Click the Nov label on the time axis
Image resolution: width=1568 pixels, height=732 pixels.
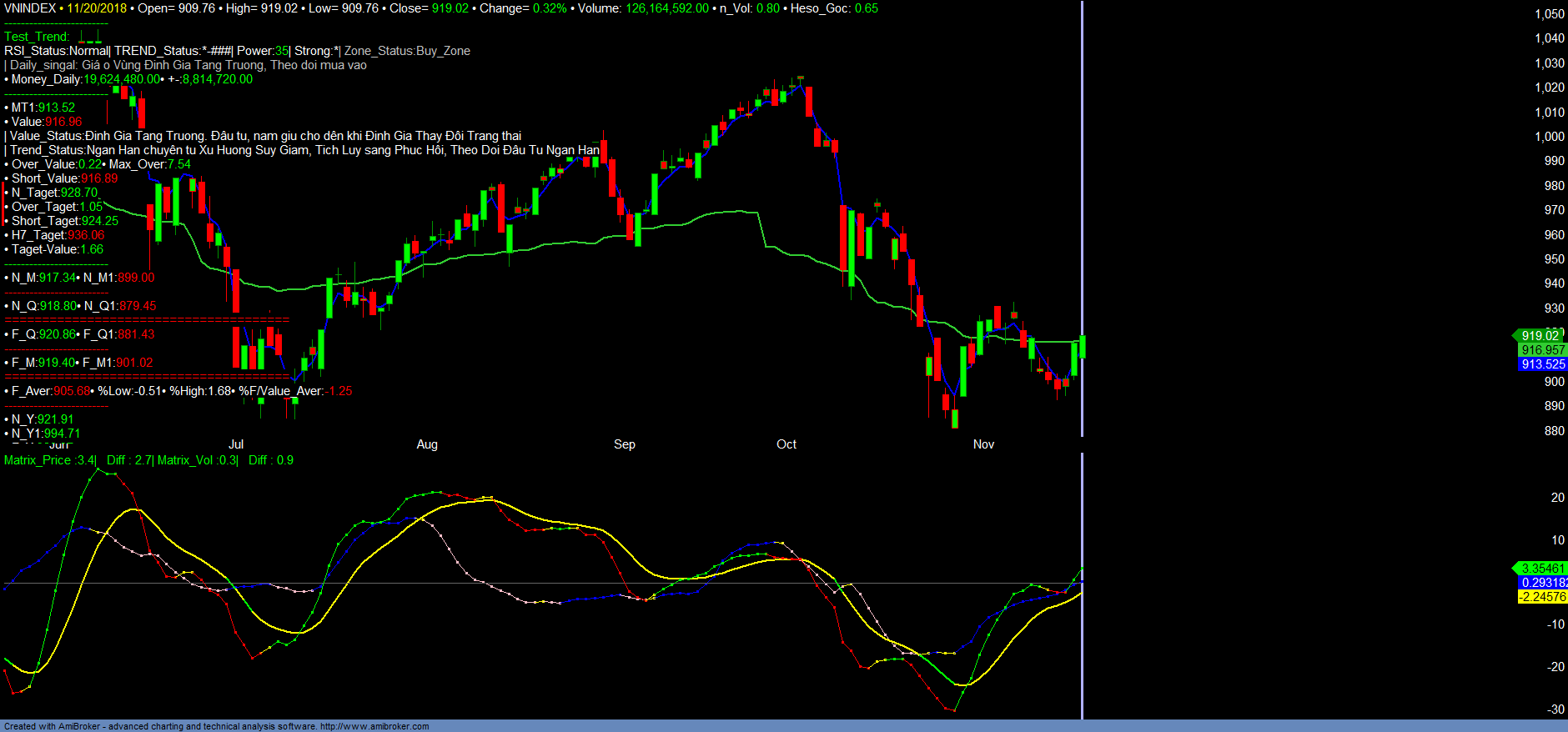pyautogui.click(x=983, y=444)
